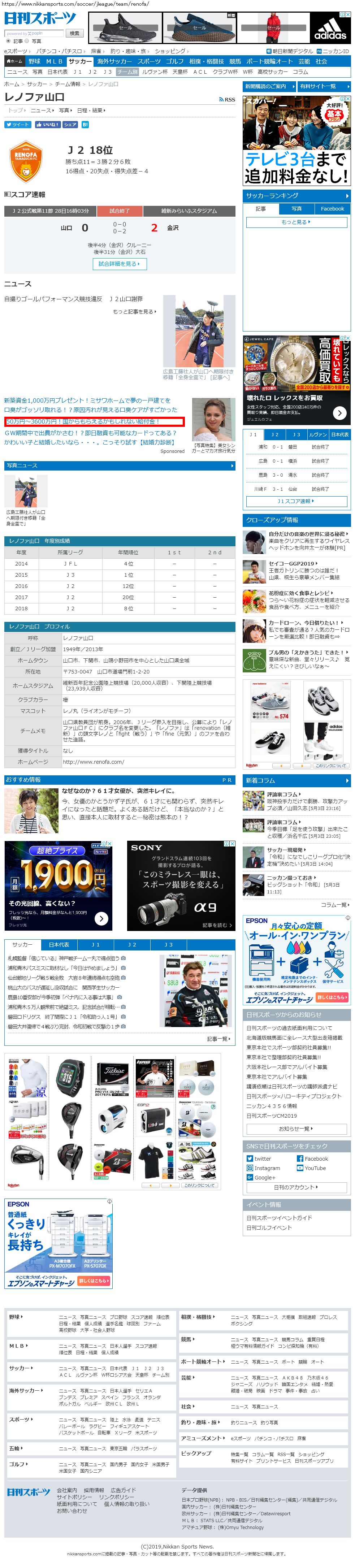
Task: Expand the 新着コラム section header arrow
Action: coord(347,780)
